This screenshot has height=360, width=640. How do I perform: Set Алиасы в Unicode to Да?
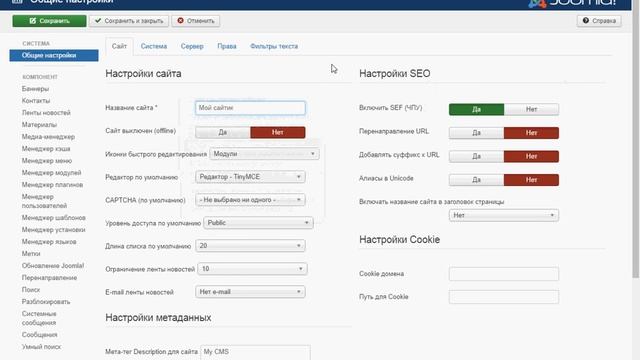point(476,180)
